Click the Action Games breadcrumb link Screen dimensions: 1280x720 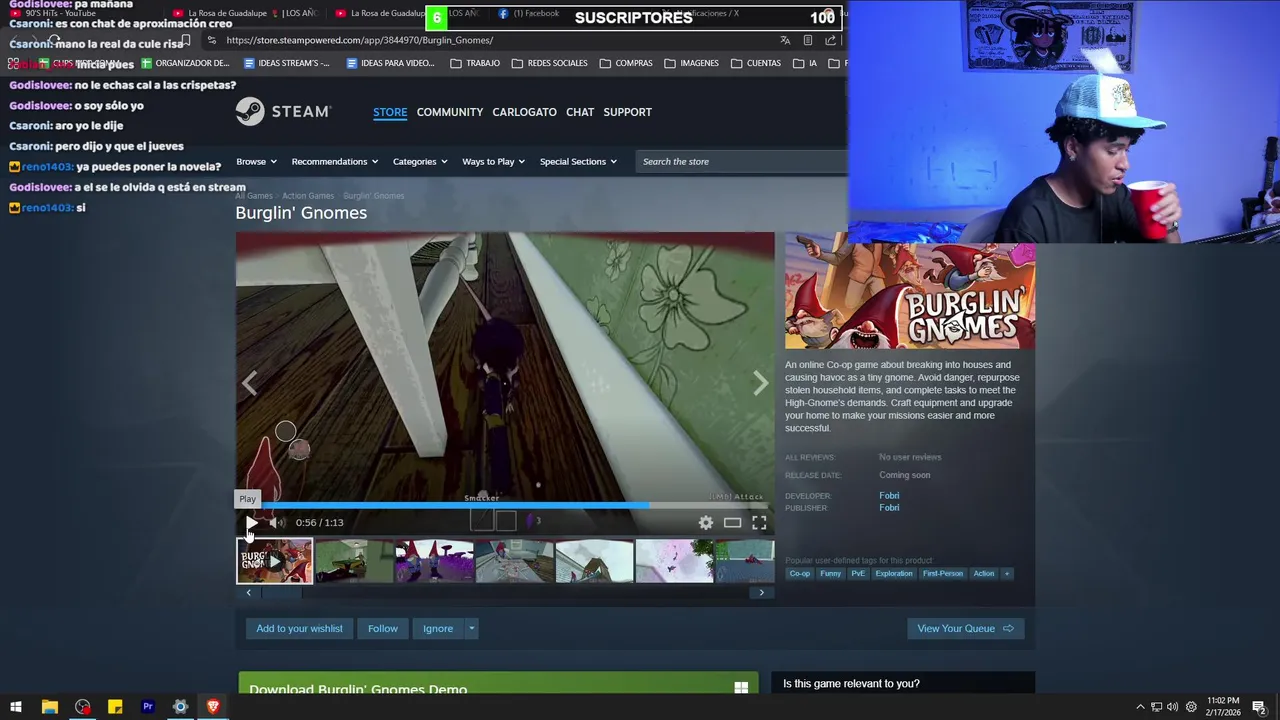[308, 196]
